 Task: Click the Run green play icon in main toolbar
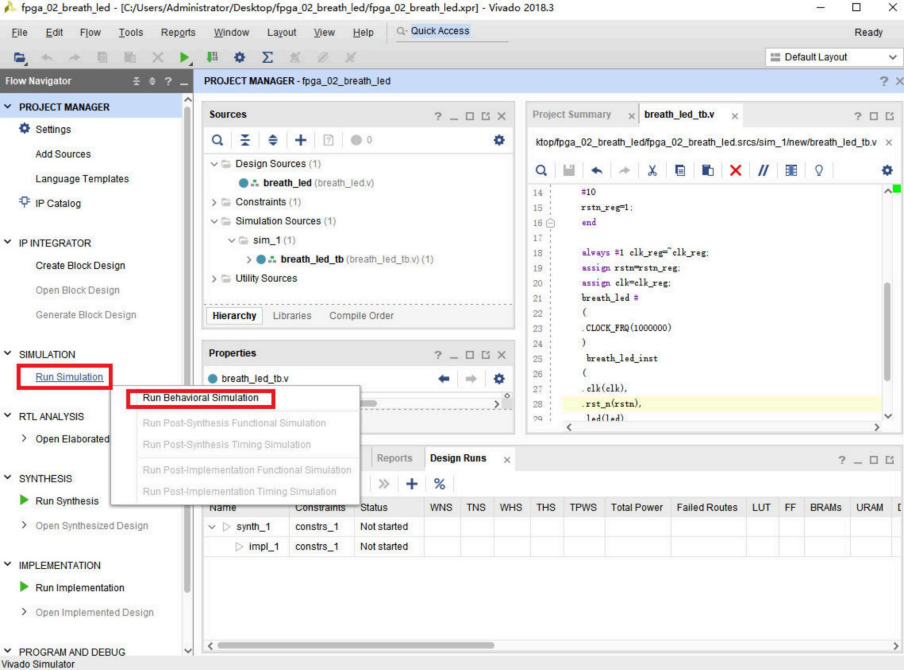185,58
